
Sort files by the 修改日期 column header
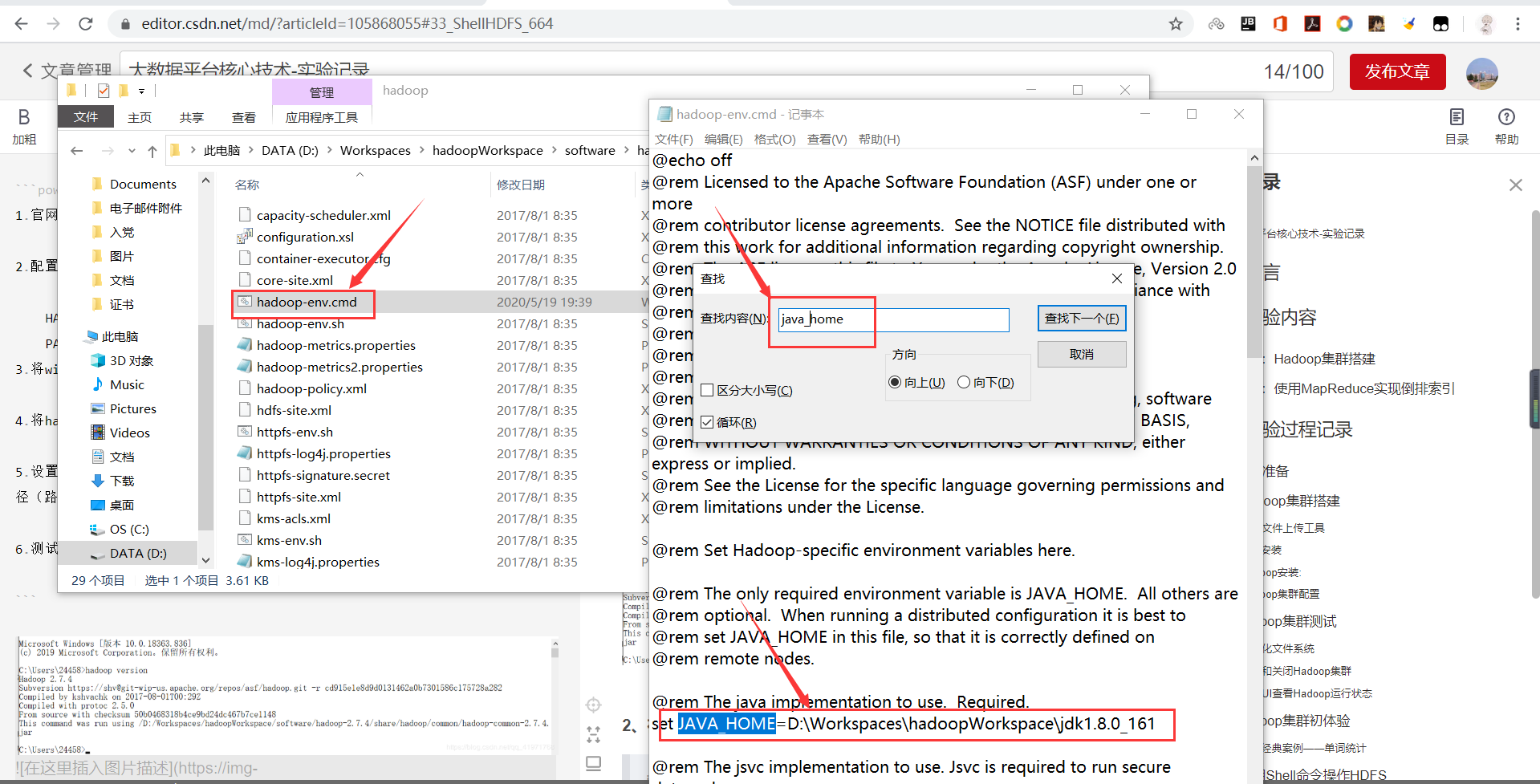(520, 185)
